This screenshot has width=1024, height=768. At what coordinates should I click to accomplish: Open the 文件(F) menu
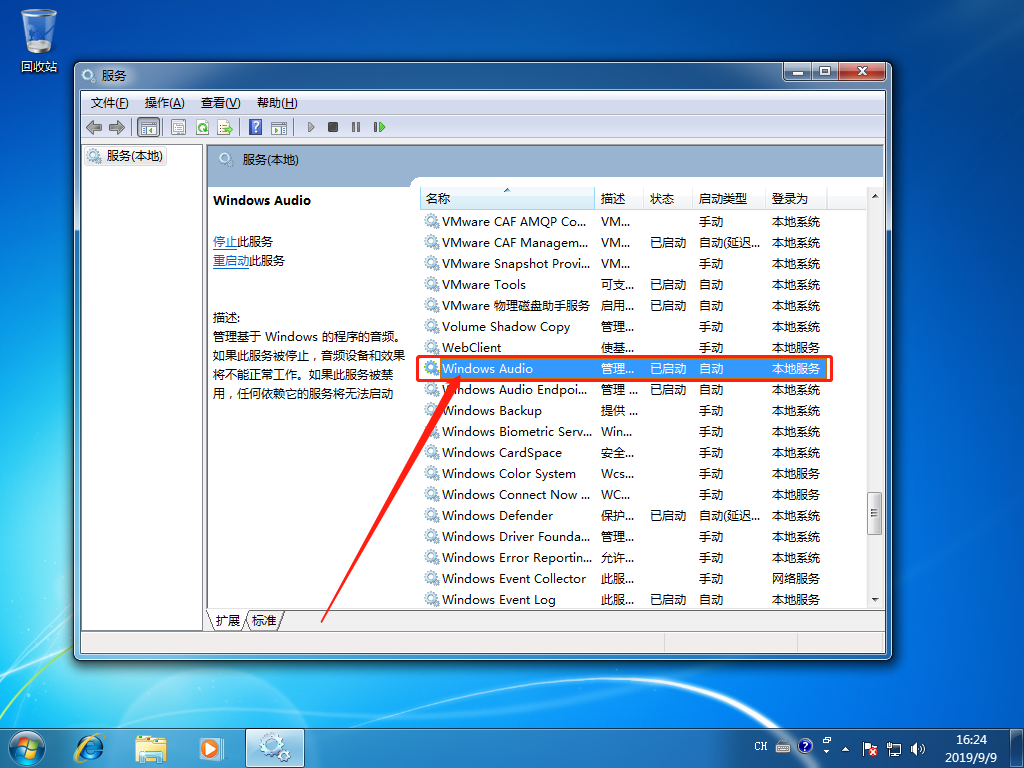[x=109, y=103]
